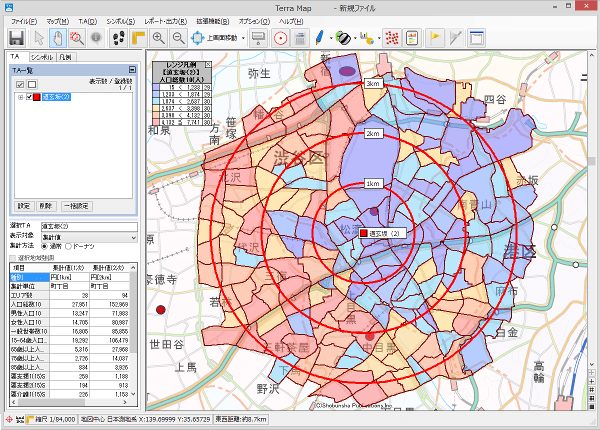Open the オプション(O) menu

(254, 21)
